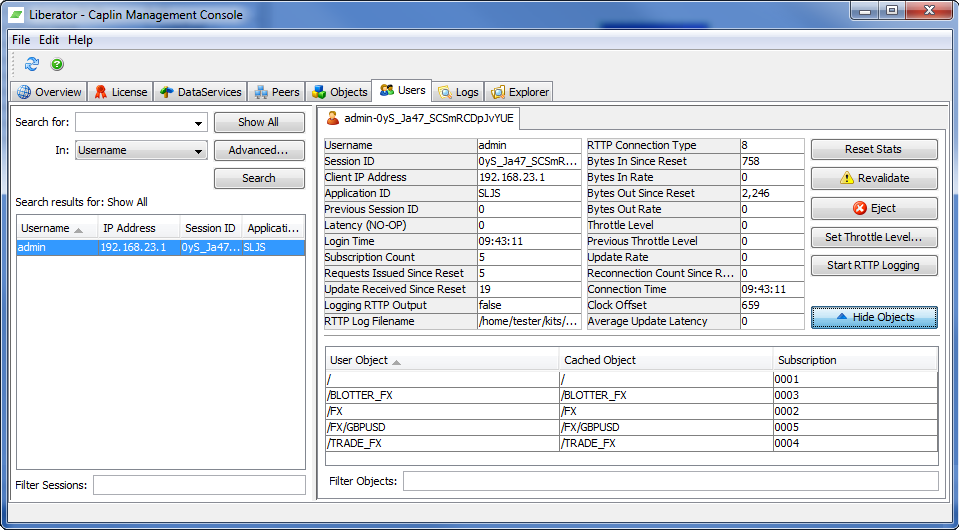Viewport: 959px width, 530px height.
Task: Select the /BLOTTER_FX user object row
Action: click(442, 395)
